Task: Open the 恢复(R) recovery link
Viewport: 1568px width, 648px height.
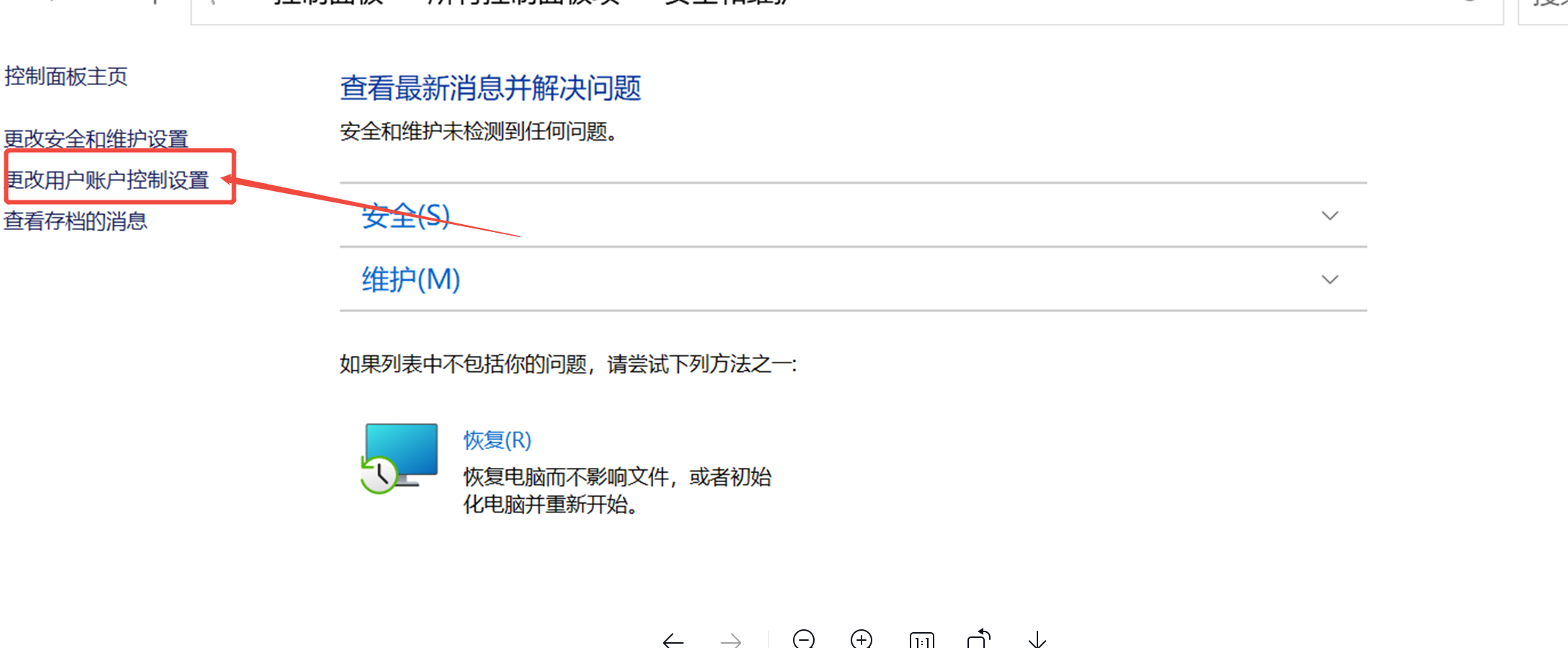Action: click(497, 440)
